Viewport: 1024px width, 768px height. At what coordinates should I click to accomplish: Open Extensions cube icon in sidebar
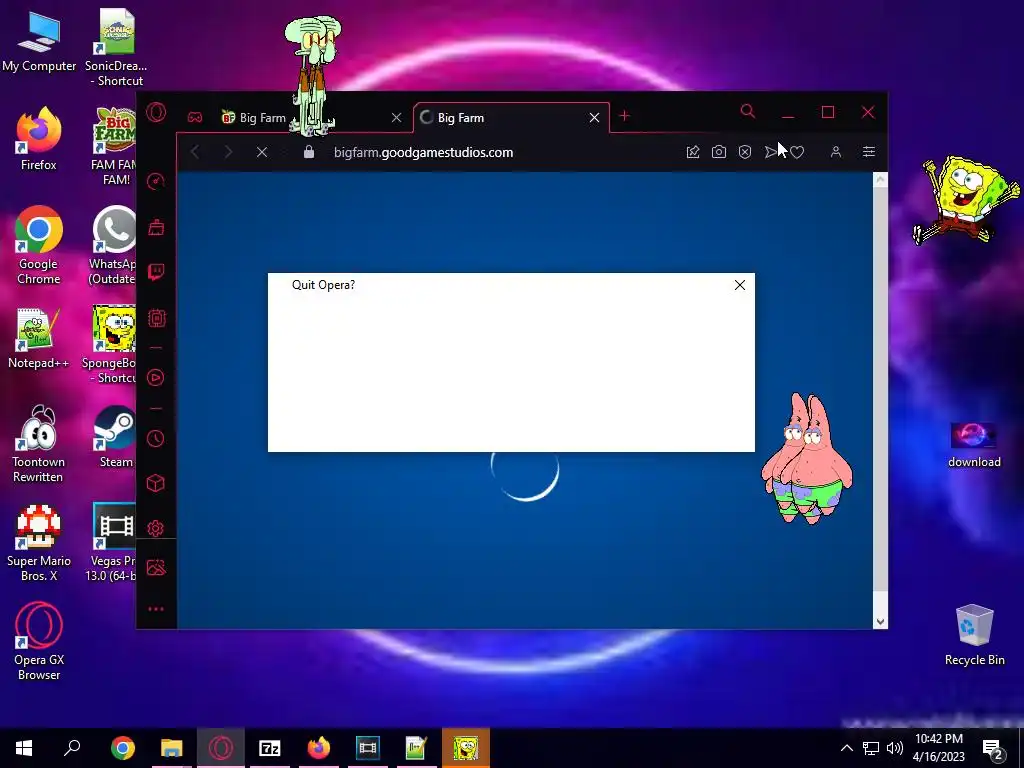tap(155, 483)
